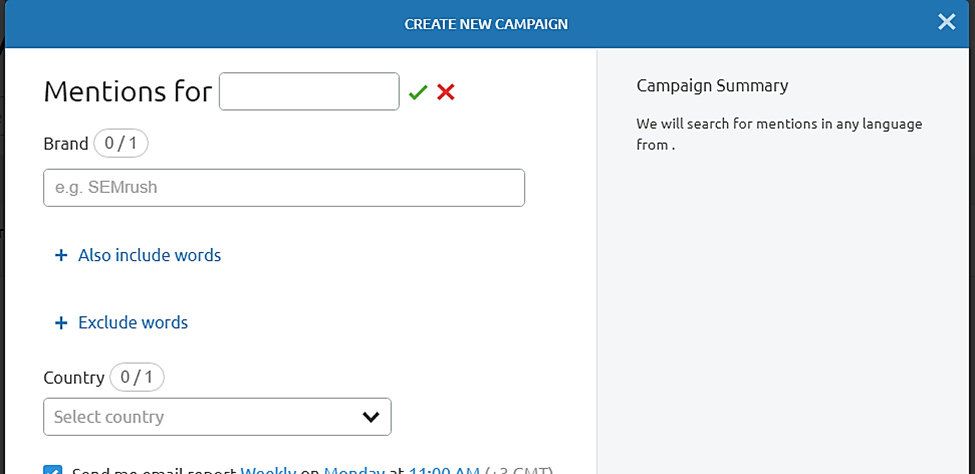Confirm campaign name with green checkmark
975x474 pixels.
(418, 93)
